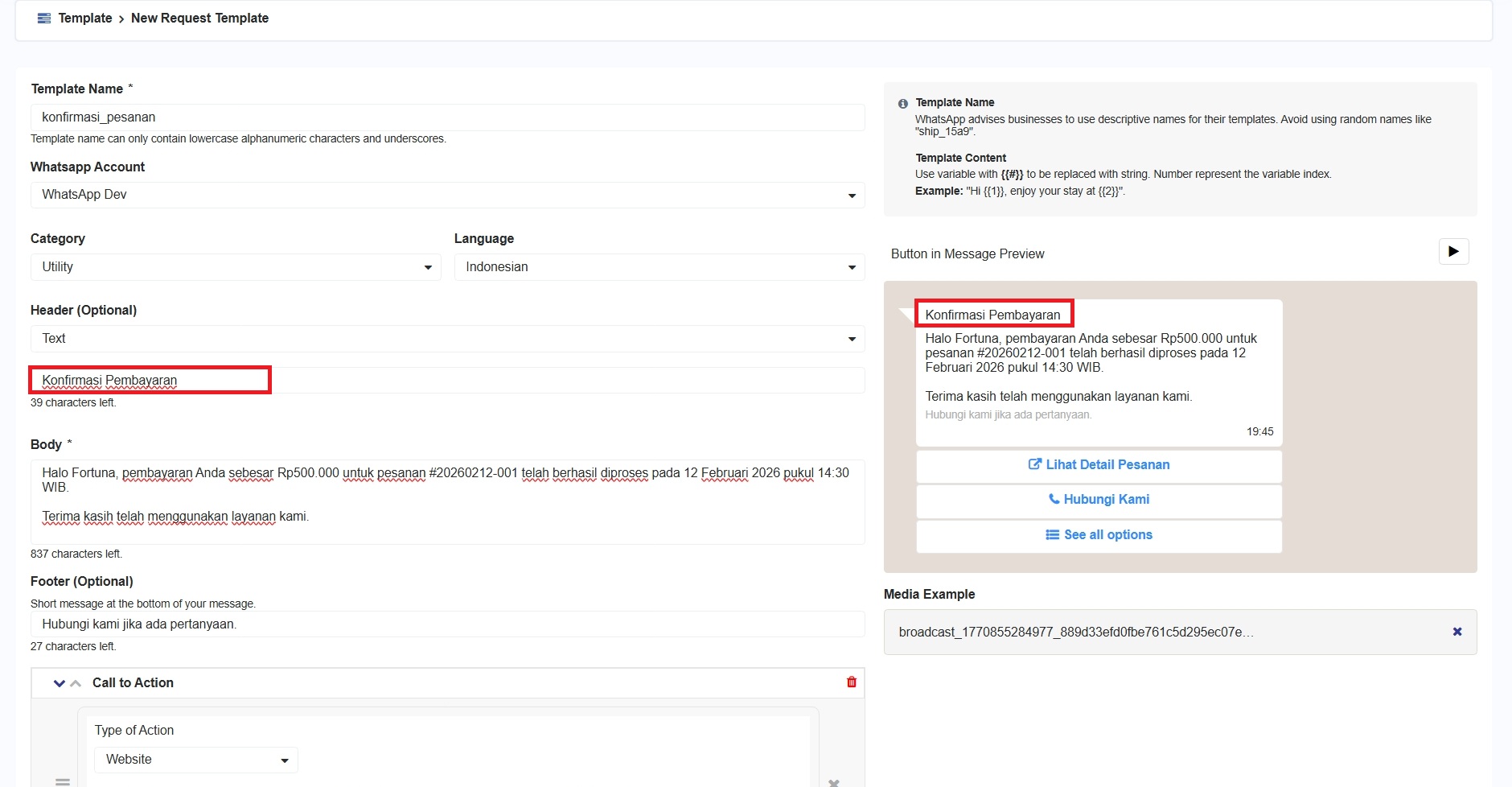Click the info icon beside Template Name help
This screenshot has height=787, width=1512.
tap(902, 104)
